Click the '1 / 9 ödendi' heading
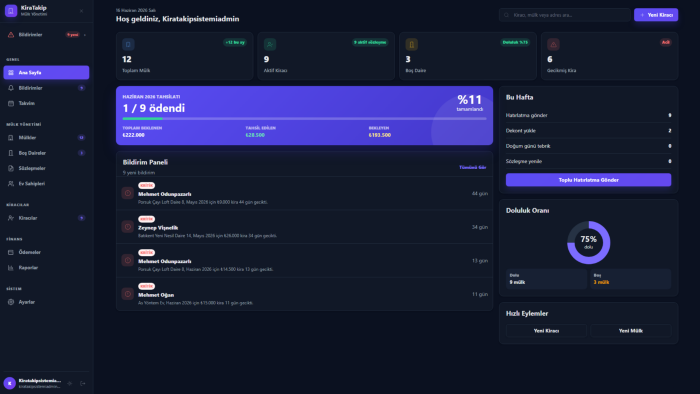The height and width of the screenshot is (394, 700). coord(154,108)
